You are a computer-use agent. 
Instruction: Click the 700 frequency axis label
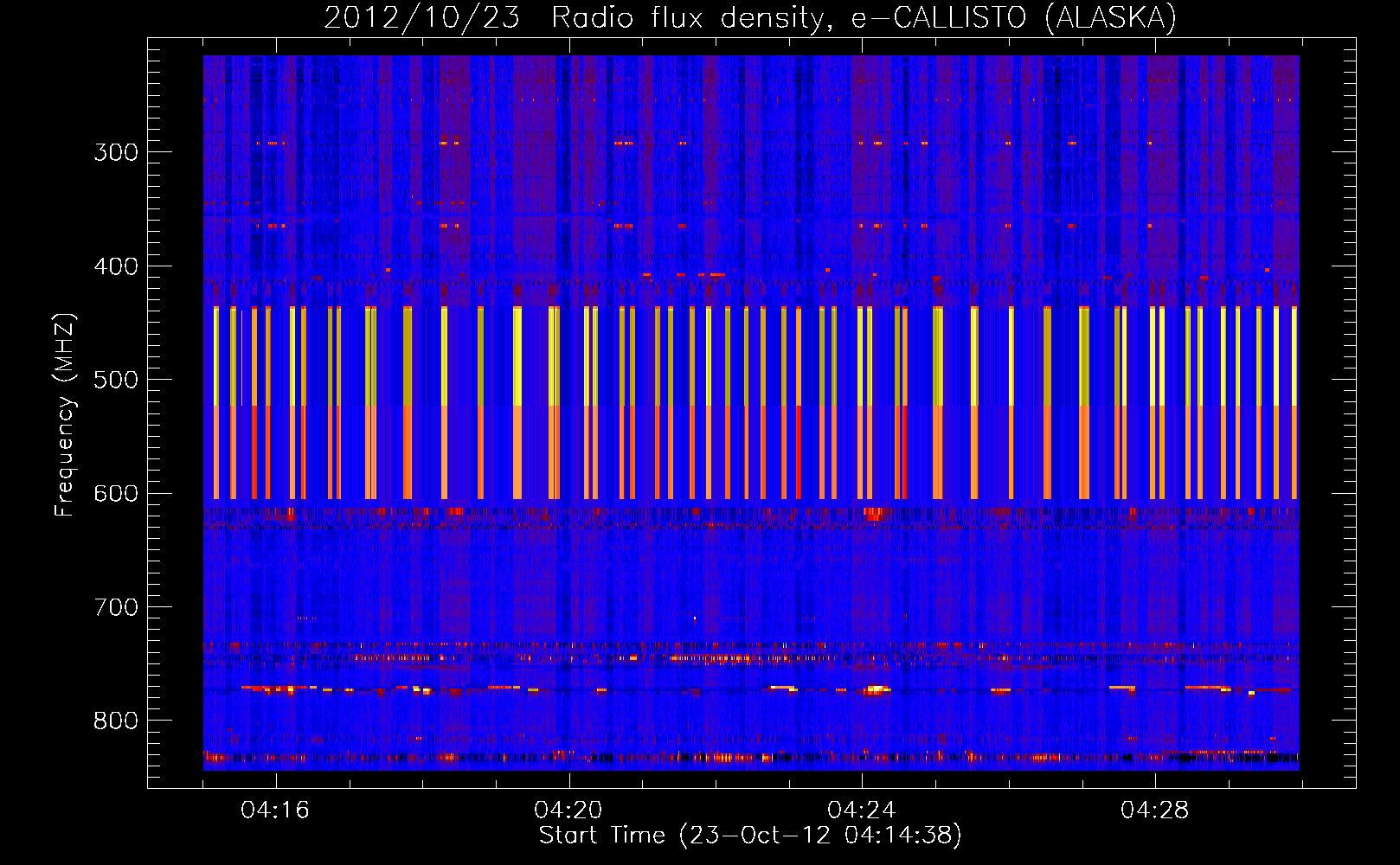tap(116, 607)
